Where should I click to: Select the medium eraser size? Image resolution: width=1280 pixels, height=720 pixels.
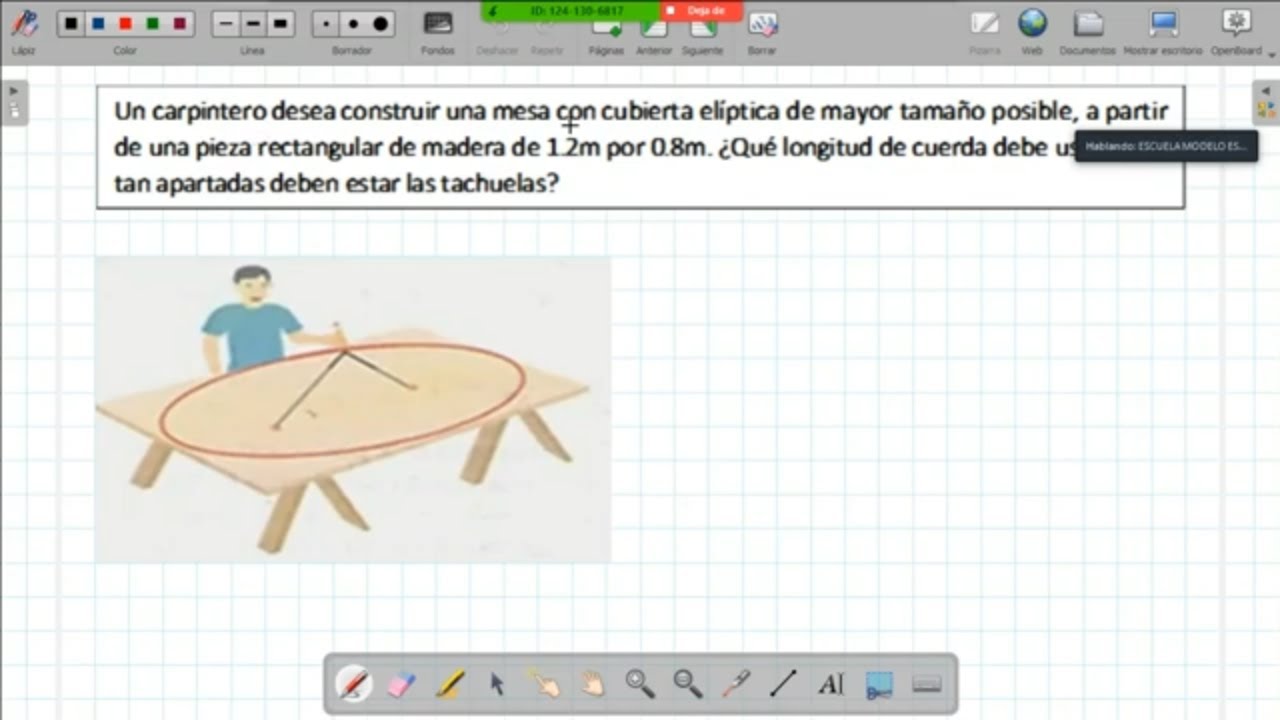[x=353, y=23]
